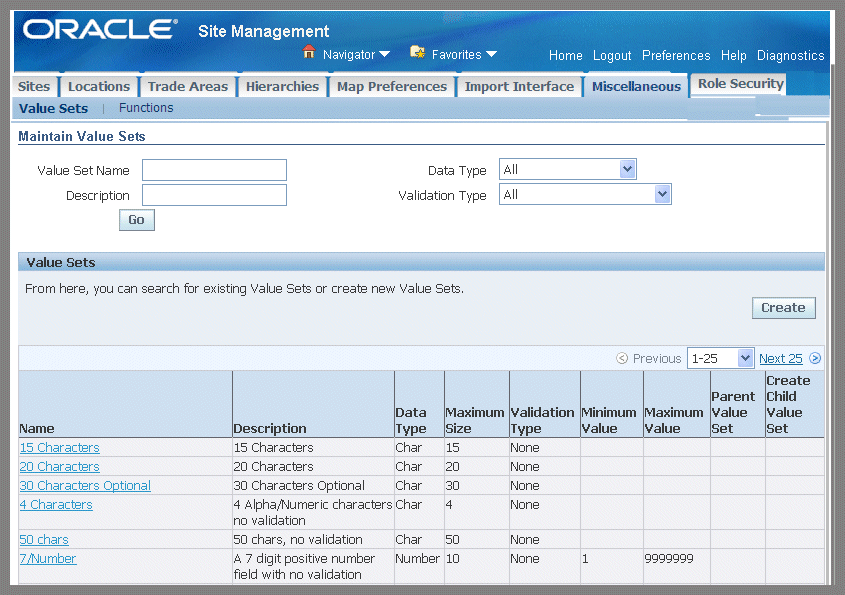Select the Value Sets subtab
The height and width of the screenshot is (595, 845).
[53, 108]
